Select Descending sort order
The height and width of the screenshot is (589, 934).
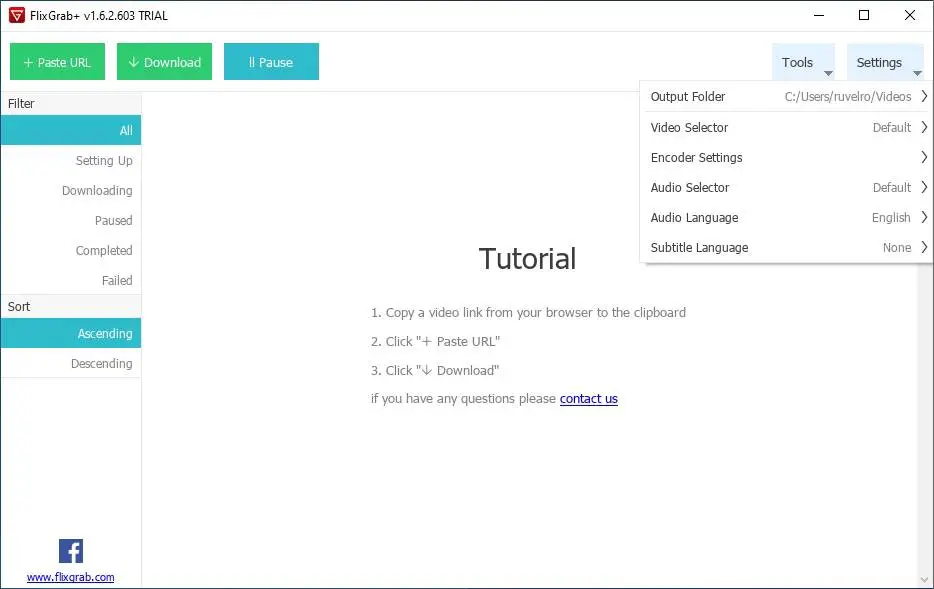tap(71, 363)
